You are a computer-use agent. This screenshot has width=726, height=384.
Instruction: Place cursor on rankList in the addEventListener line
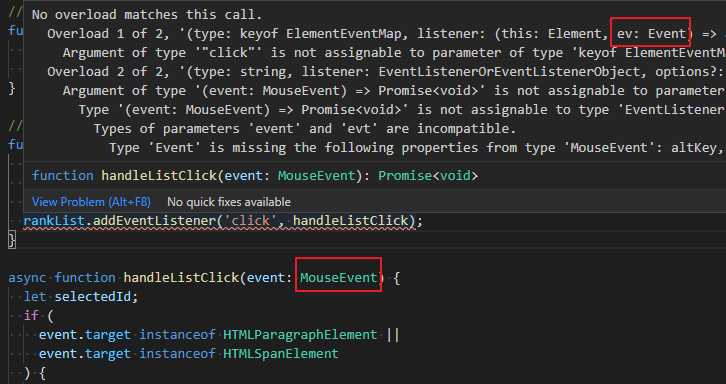[54, 220]
